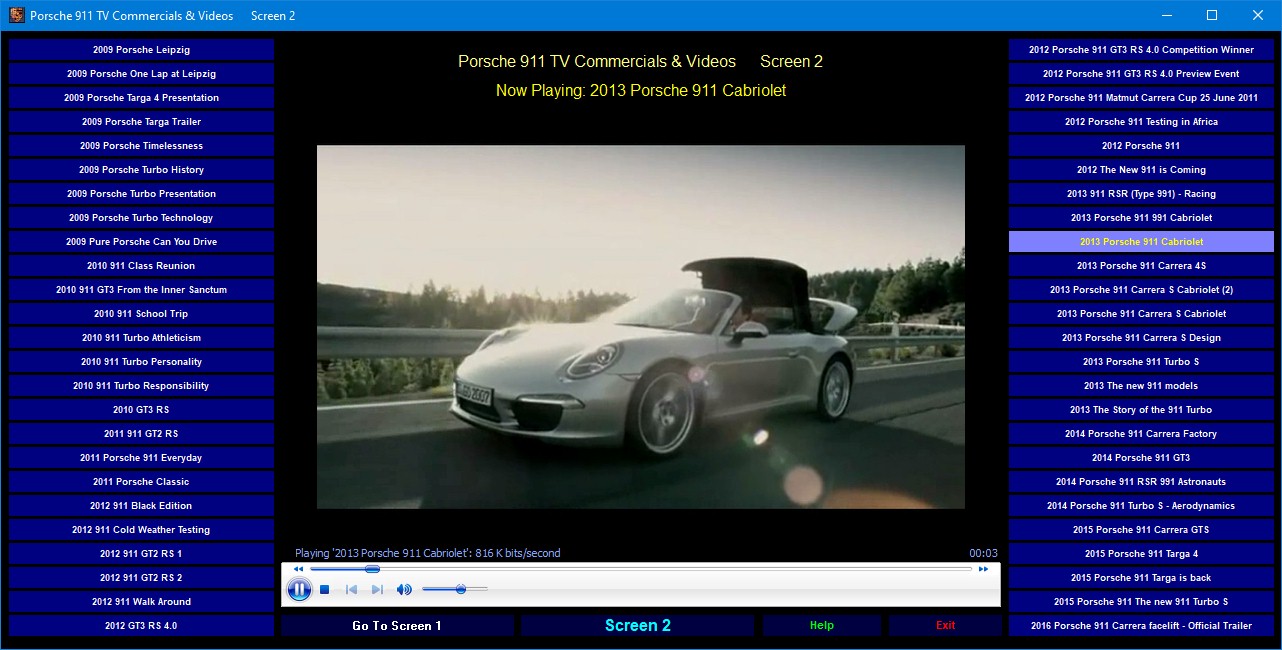Open 2013 Porsche 911 Carrera S Design
The height and width of the screenshot is (650, 1282).
[1141, 338]
